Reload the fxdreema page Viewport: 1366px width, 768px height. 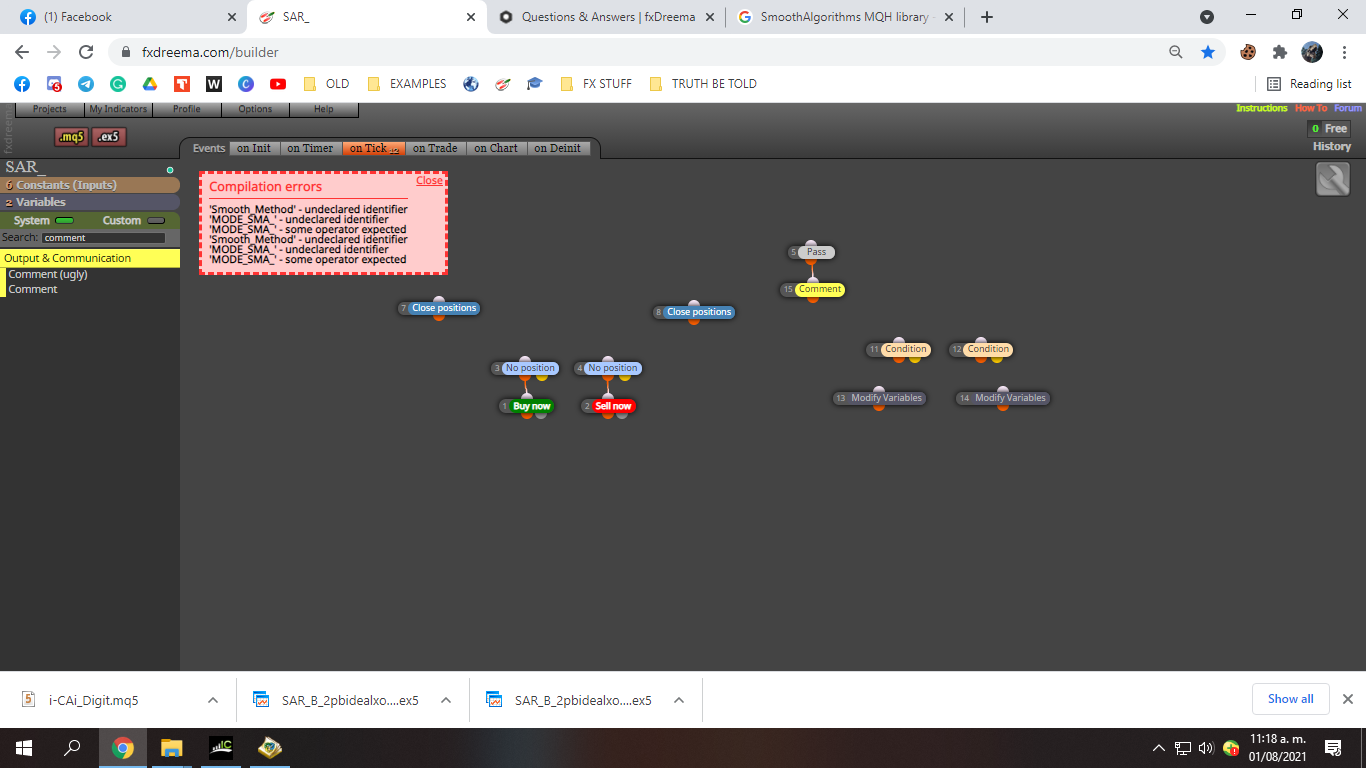click(86, 52)
